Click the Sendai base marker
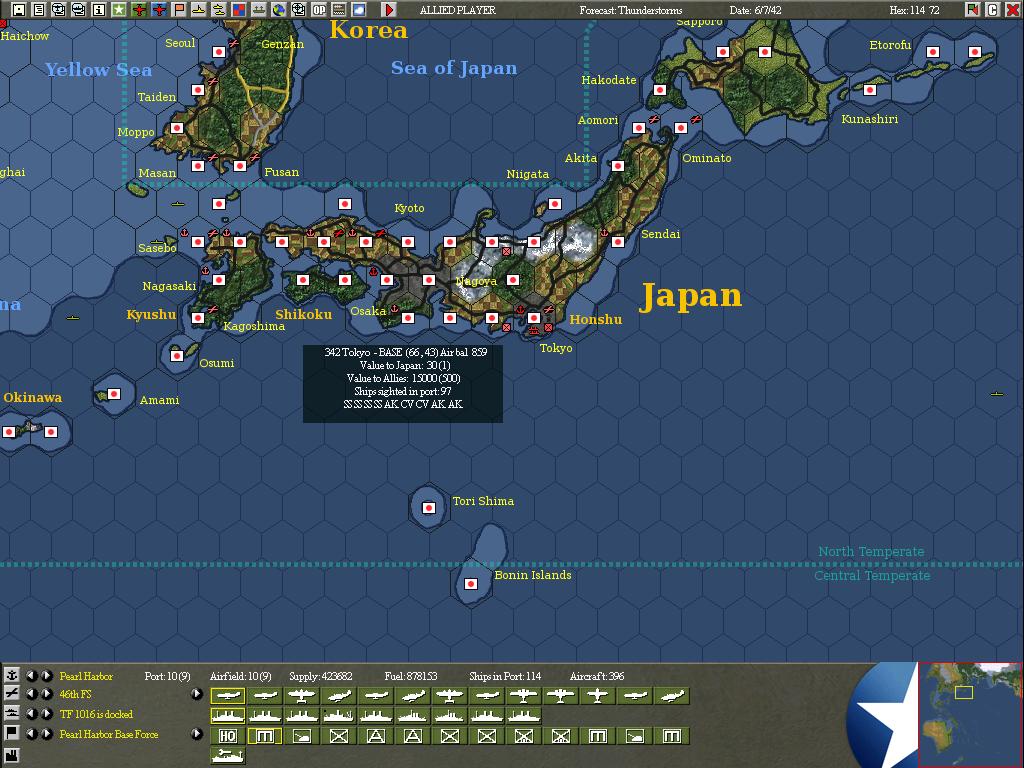The width and height of the screenshot is (1024, 768). [618, 242]
